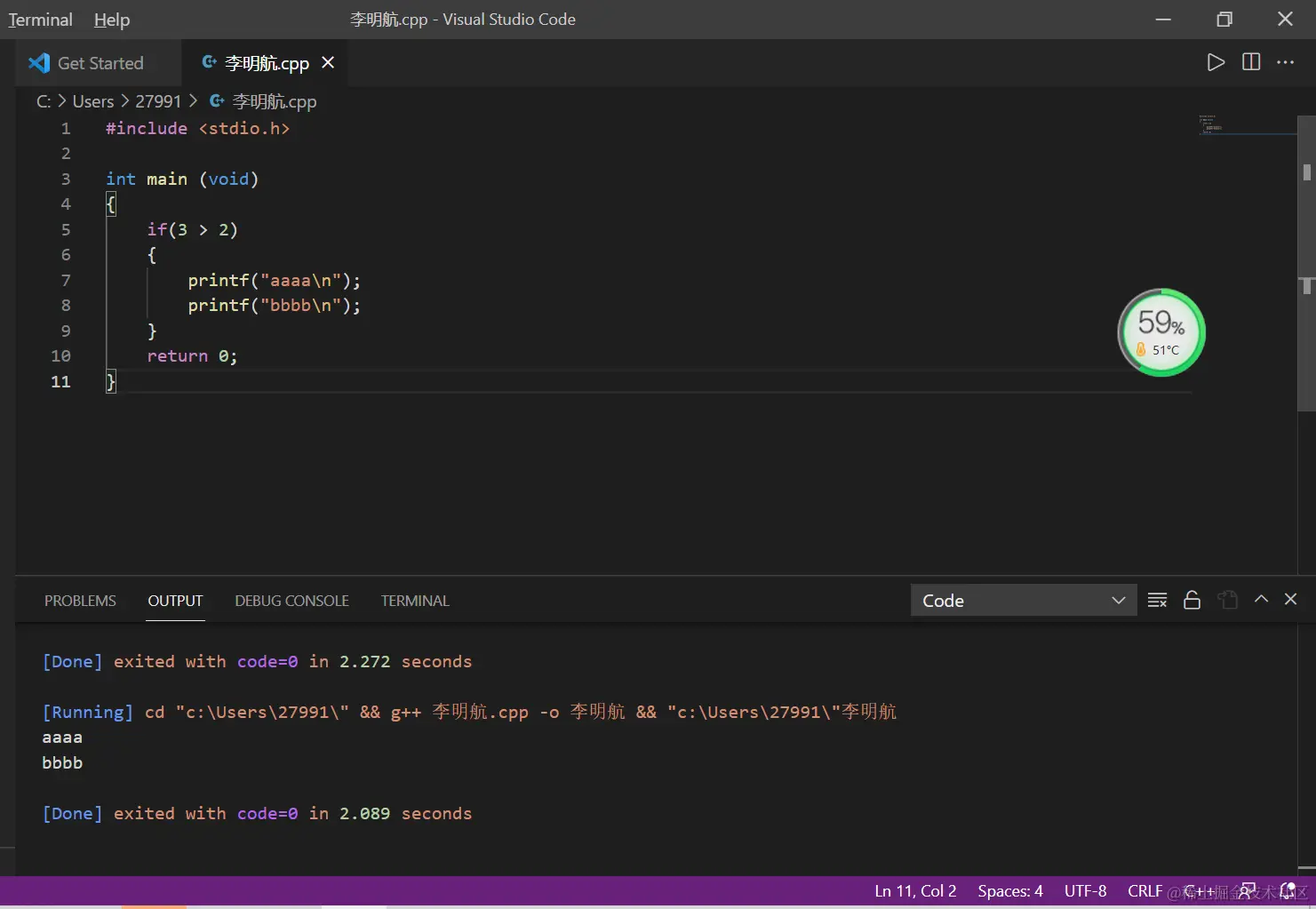Viewport: 1316px width, 909px height.
Task: Click the code minimap preview
Action: pos(1211,124)
